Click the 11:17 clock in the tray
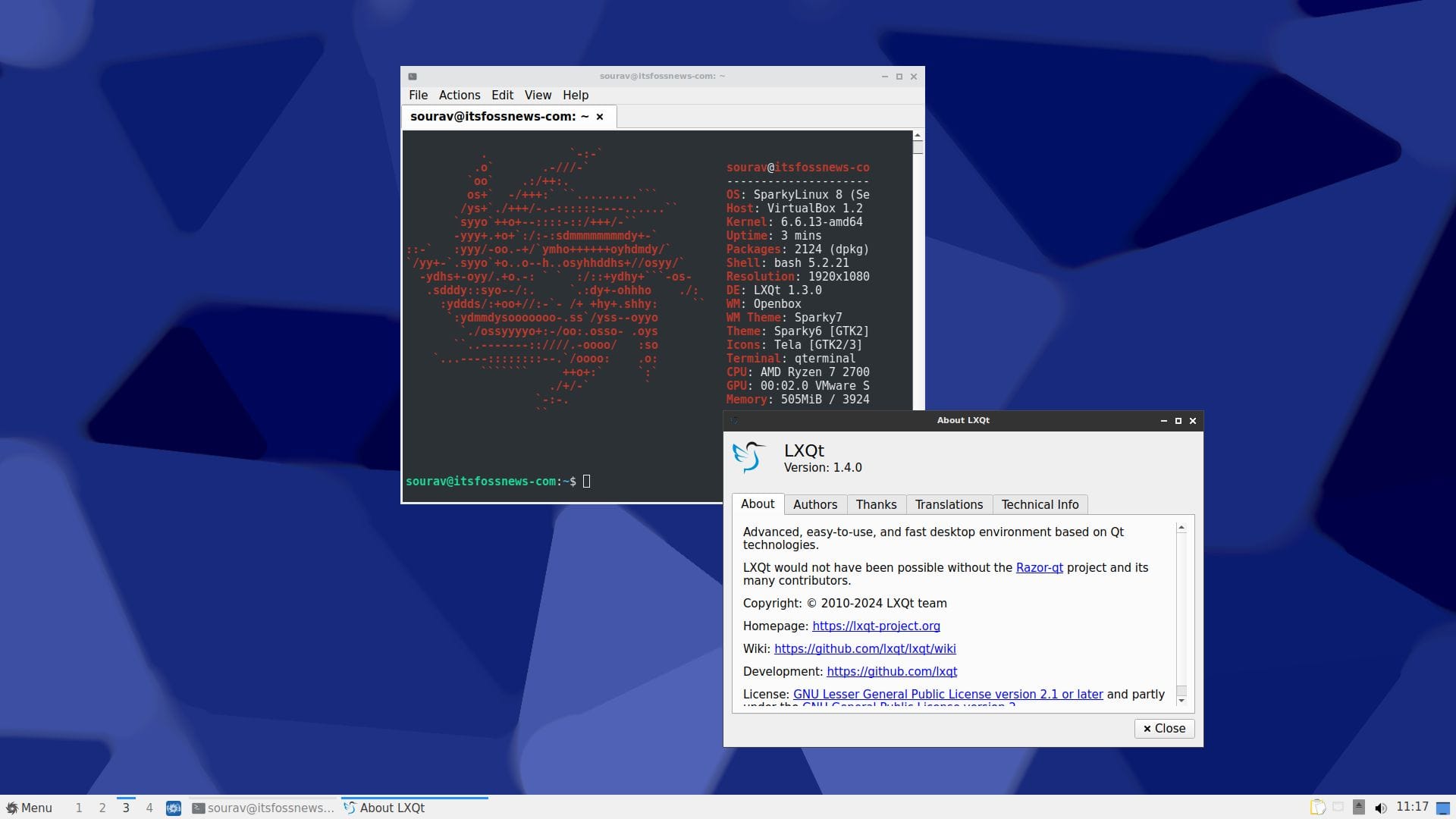Viewport: 1456px width, 819px height. 1412,807
